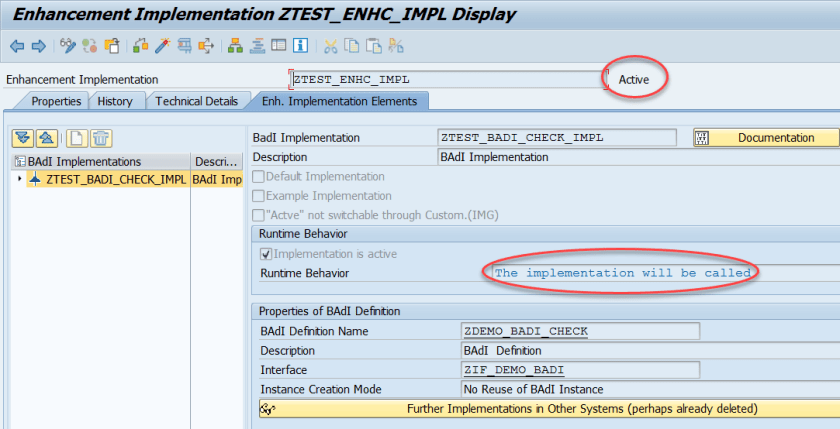Image resolution: width=840 pixels, height=429 pixels.
Task: Click the Instance Creation Mode field
Action: click(650, 389)
